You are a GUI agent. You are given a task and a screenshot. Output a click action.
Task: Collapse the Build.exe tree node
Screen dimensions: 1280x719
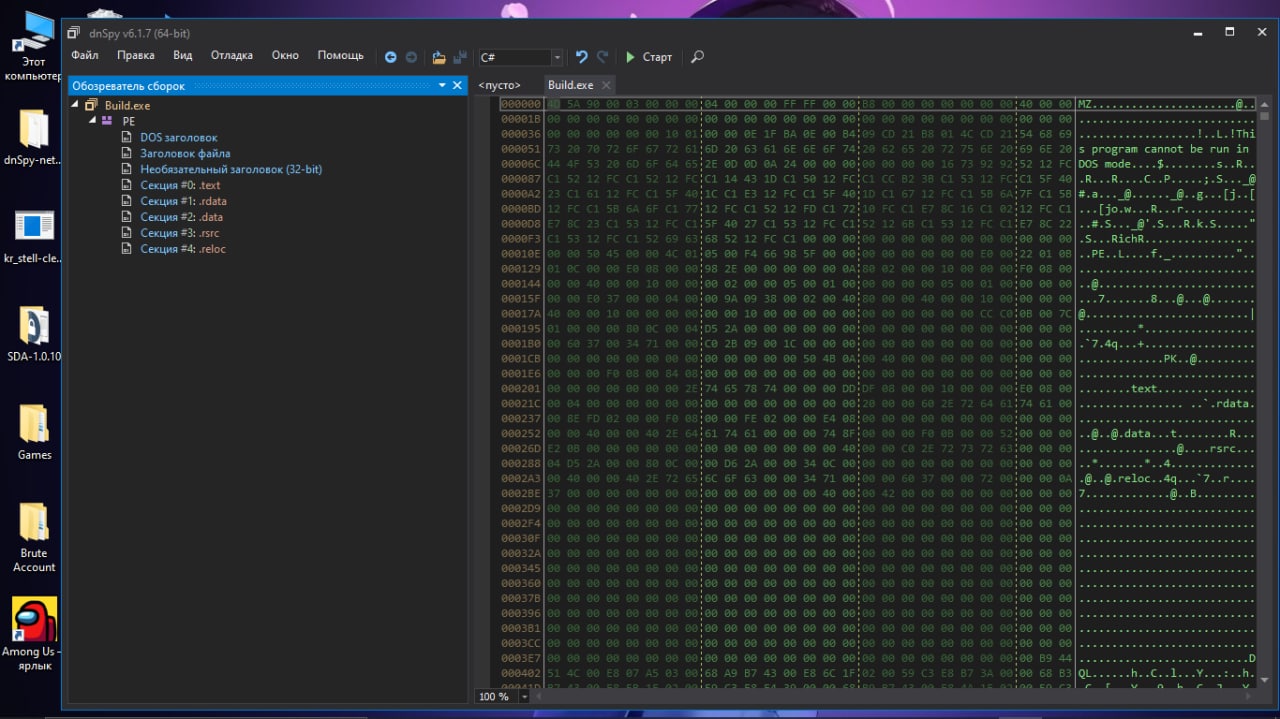75,105
